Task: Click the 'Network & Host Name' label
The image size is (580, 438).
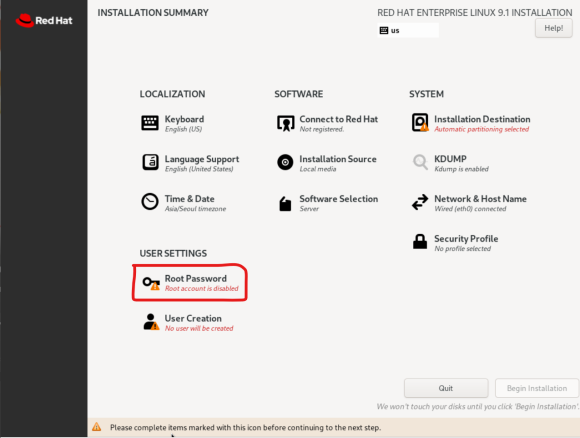Action: [480, 199]
